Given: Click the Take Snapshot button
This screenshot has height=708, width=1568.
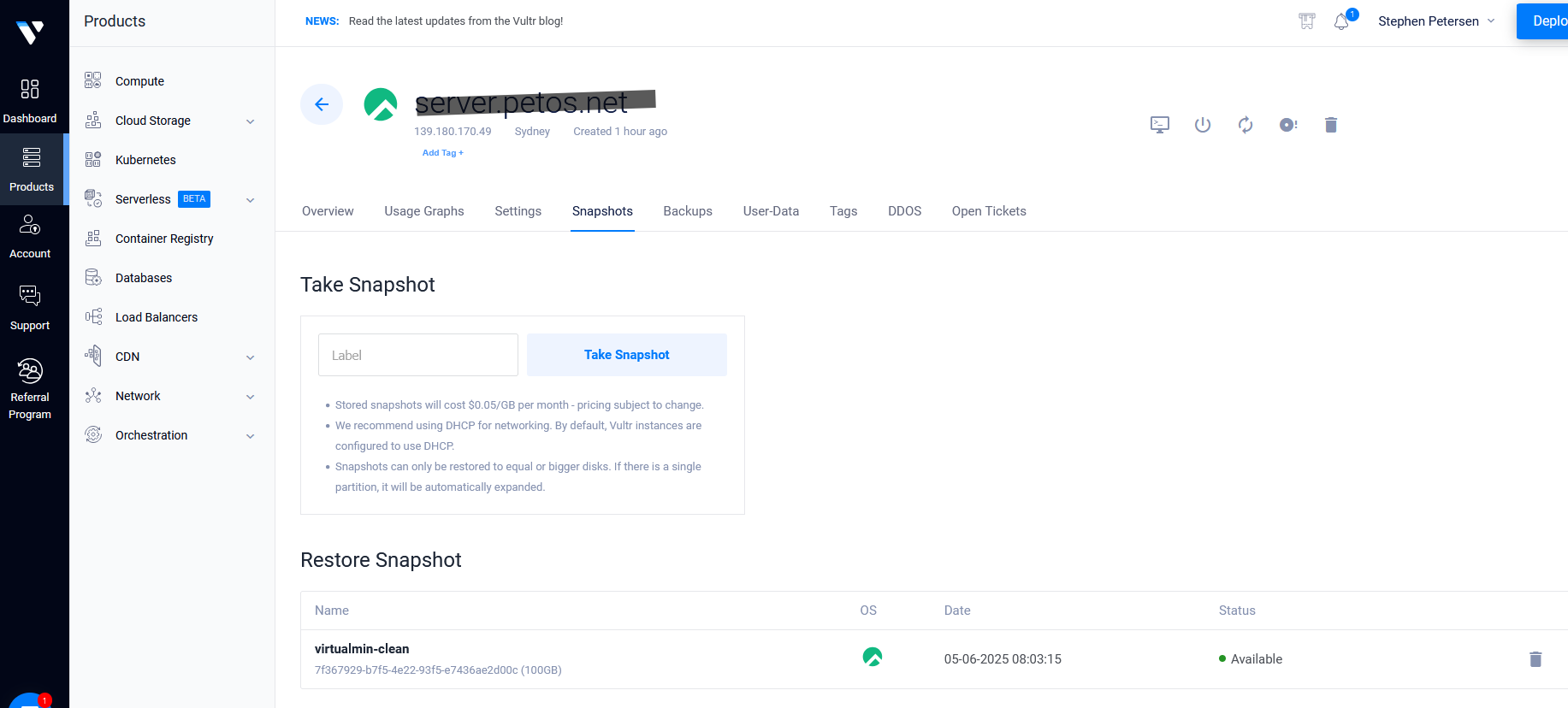Looking at the screenshot, I should [627, 355].
